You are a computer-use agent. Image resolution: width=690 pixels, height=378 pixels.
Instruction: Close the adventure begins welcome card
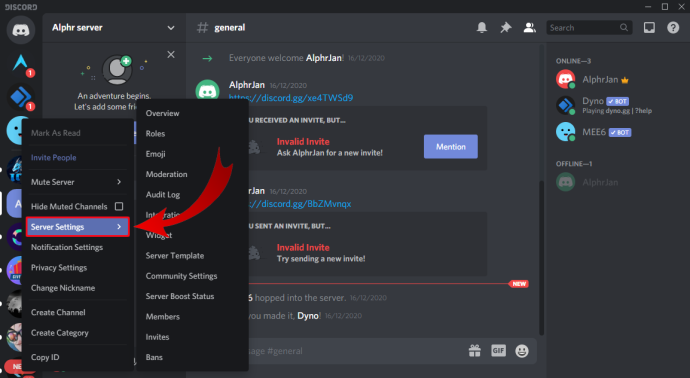(x=171, y=55)
